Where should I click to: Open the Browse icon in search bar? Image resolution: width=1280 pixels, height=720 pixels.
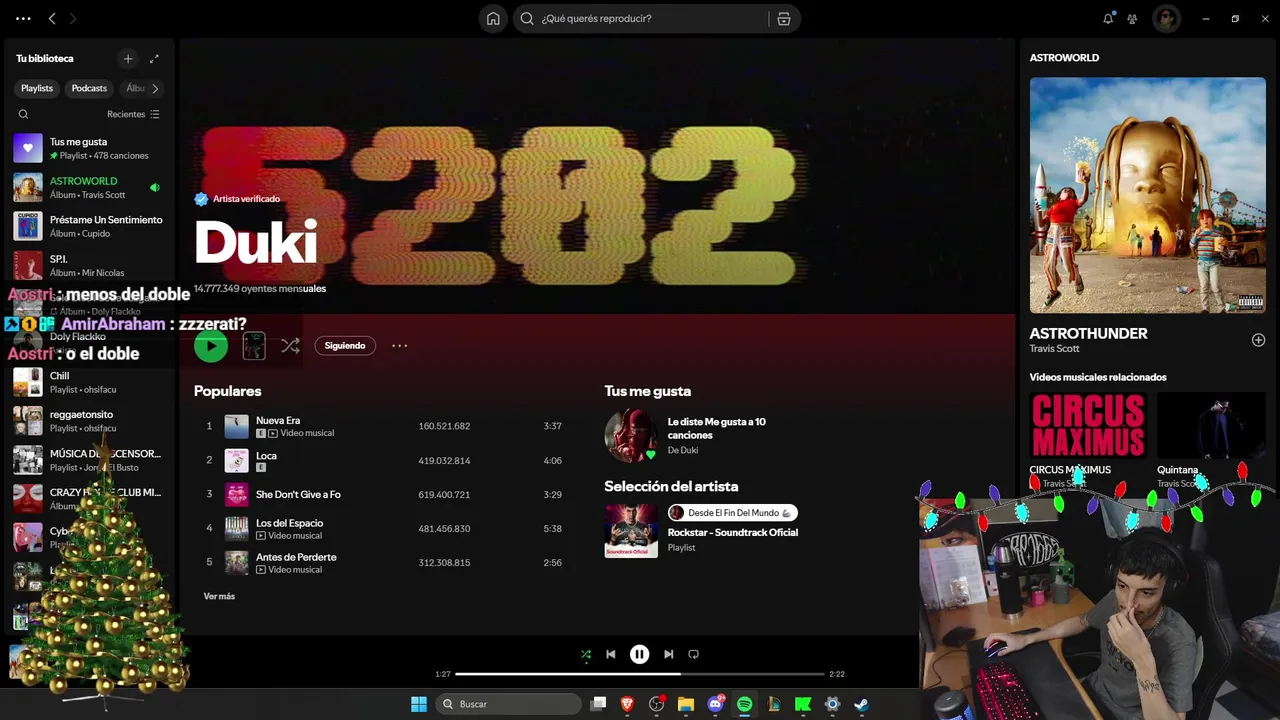(x=784, y=18)
